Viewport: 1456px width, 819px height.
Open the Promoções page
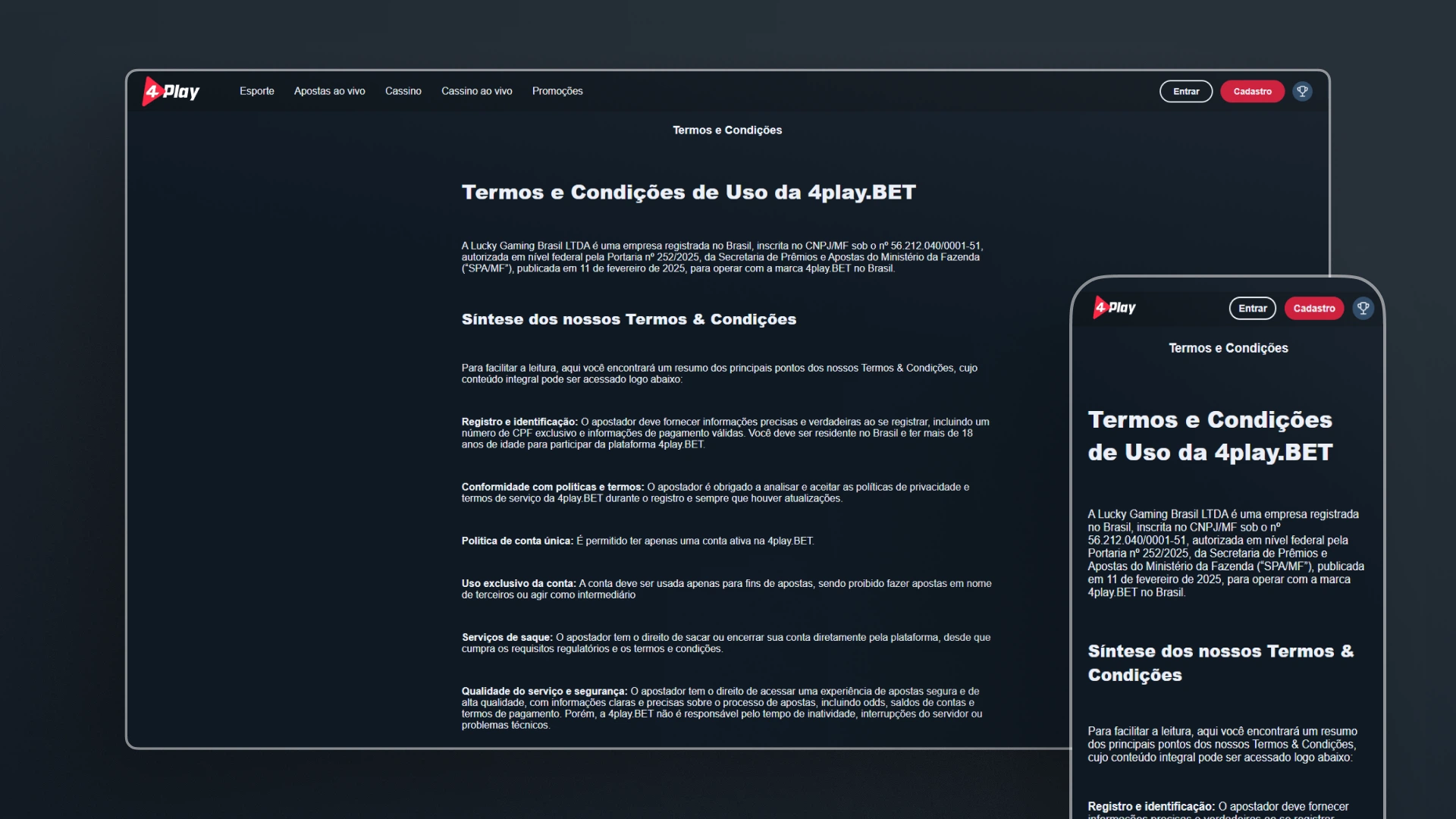[557, 91]
